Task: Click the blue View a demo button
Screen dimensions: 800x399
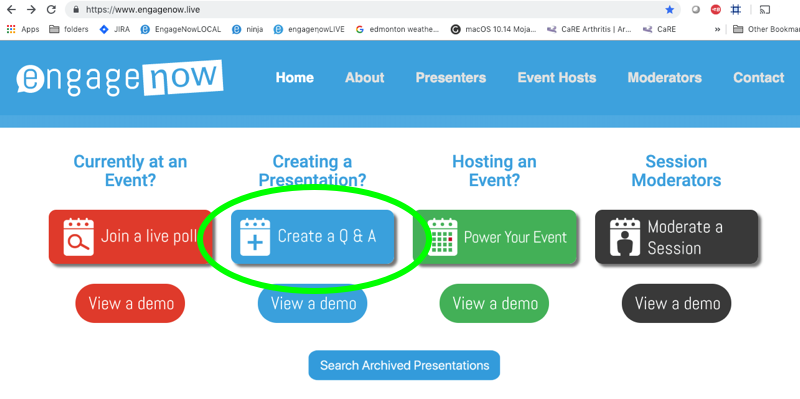Action: coord(312,304)
